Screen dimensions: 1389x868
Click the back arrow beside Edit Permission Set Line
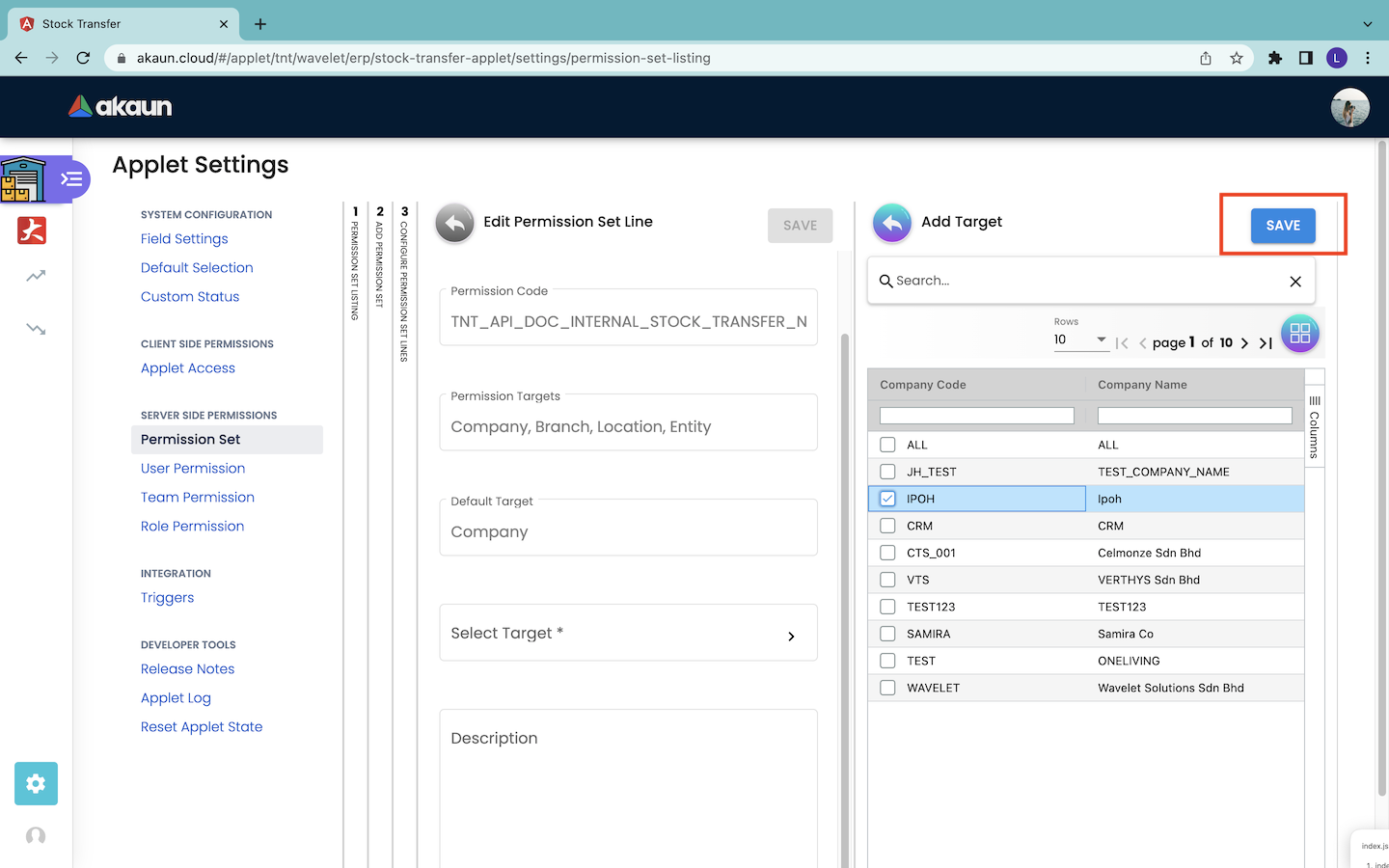[454, 223]
